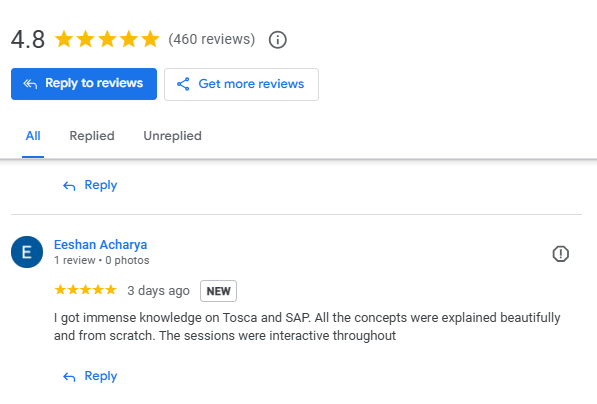
Task: Click the double-arrow reply-all icon
Action: 30,84
